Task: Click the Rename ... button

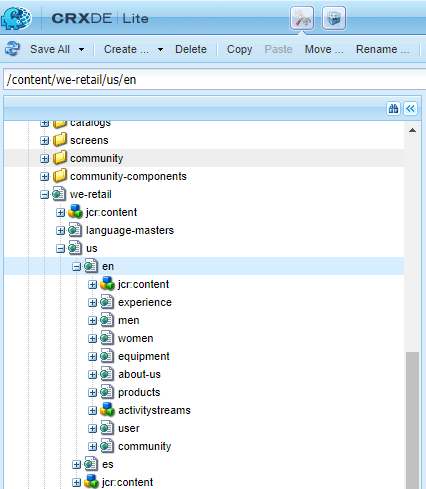Action: pos(382,49)
